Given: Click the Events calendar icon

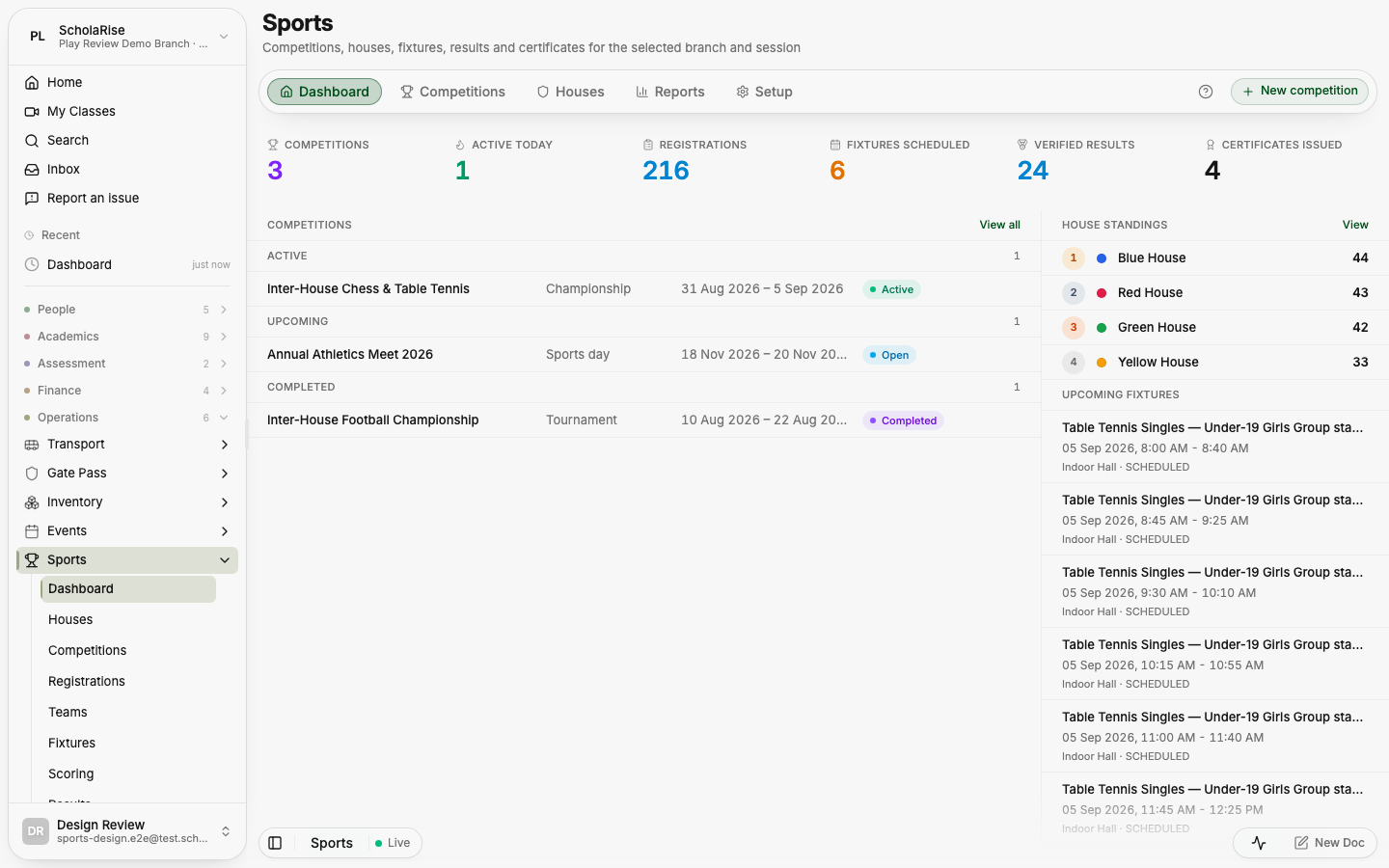Looking at the screenshot, I should 32,531.
